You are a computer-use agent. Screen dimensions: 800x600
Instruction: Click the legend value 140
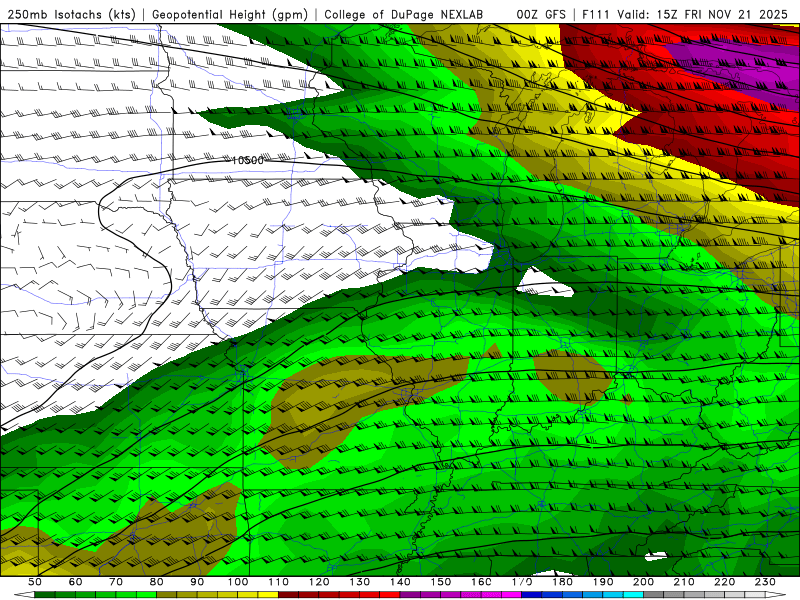(x=400, y=582)
